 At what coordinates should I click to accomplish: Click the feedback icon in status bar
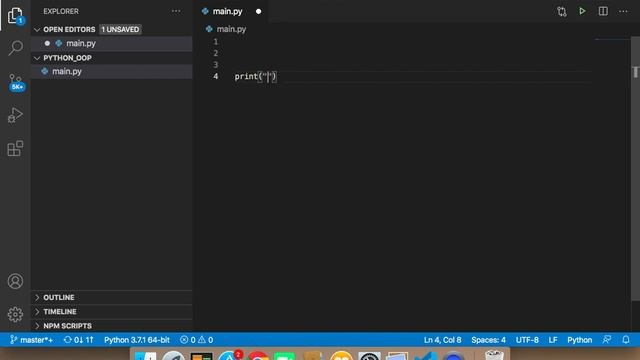[x=607, y=340]
